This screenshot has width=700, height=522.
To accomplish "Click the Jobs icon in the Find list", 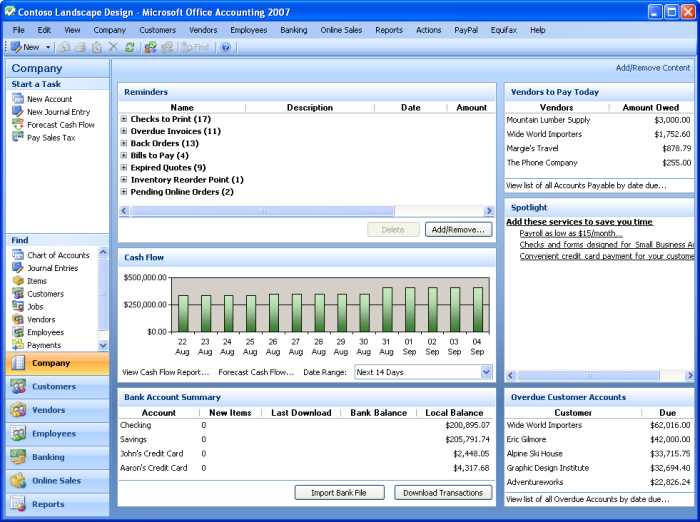I will pos(18,307).
